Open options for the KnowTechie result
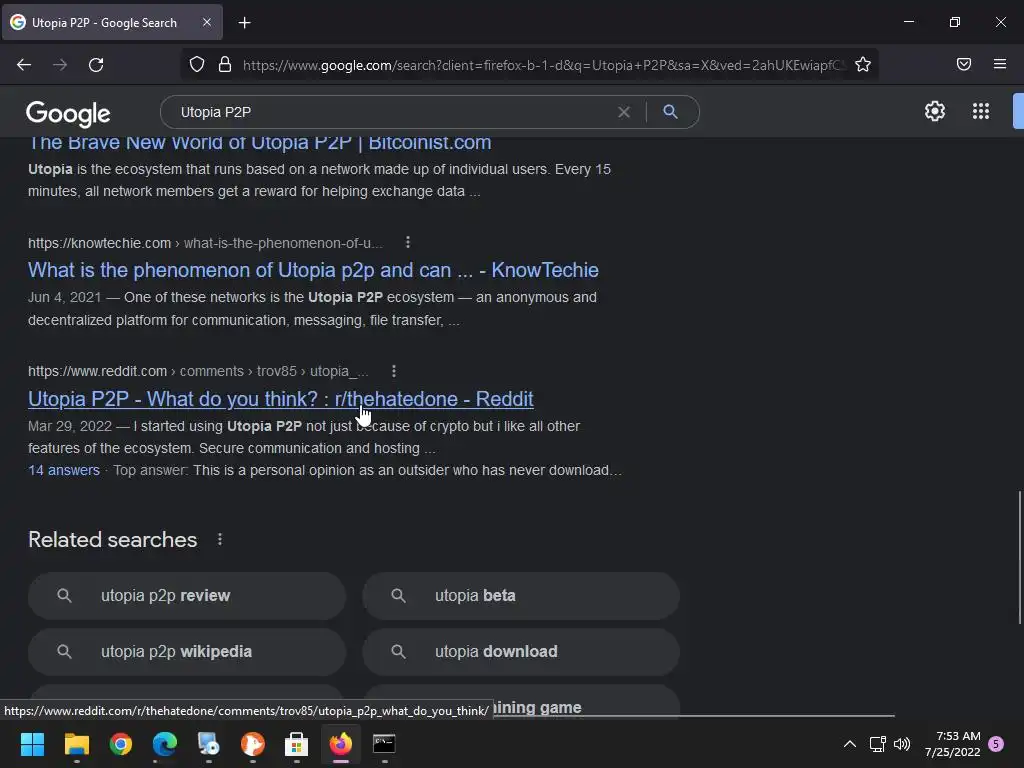This screenshot has width=1024, height=768. point(408,242)
